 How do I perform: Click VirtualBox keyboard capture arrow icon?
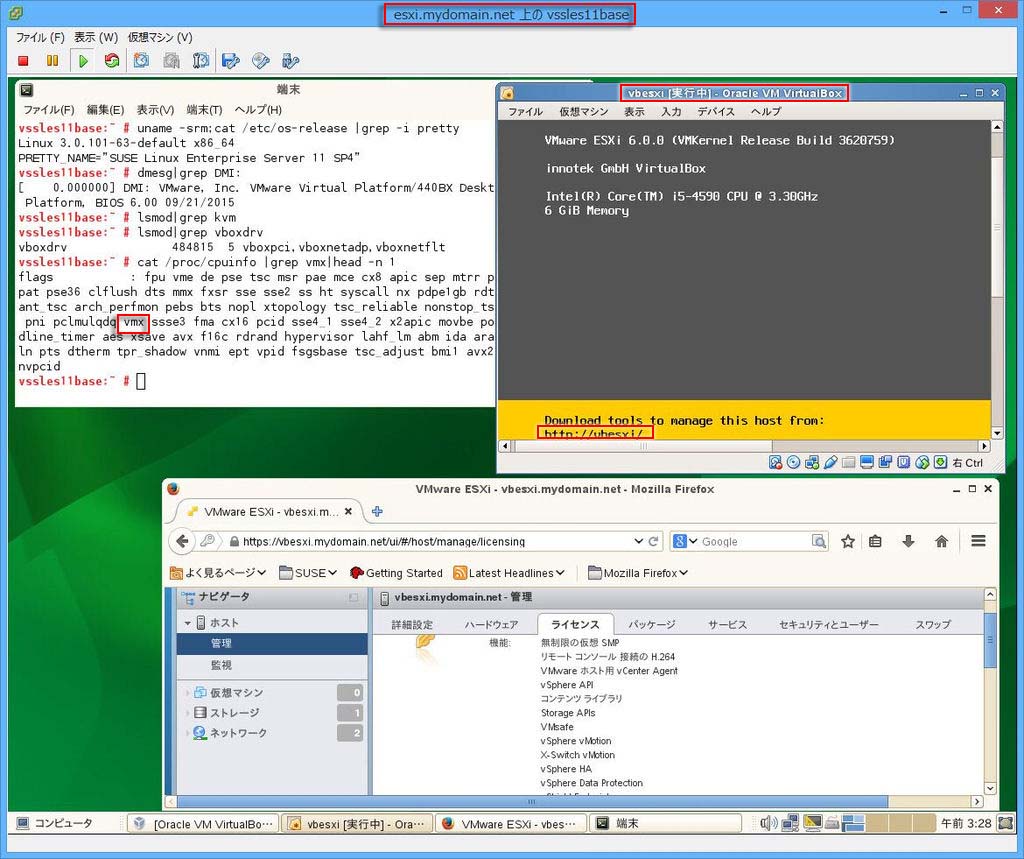940,462
